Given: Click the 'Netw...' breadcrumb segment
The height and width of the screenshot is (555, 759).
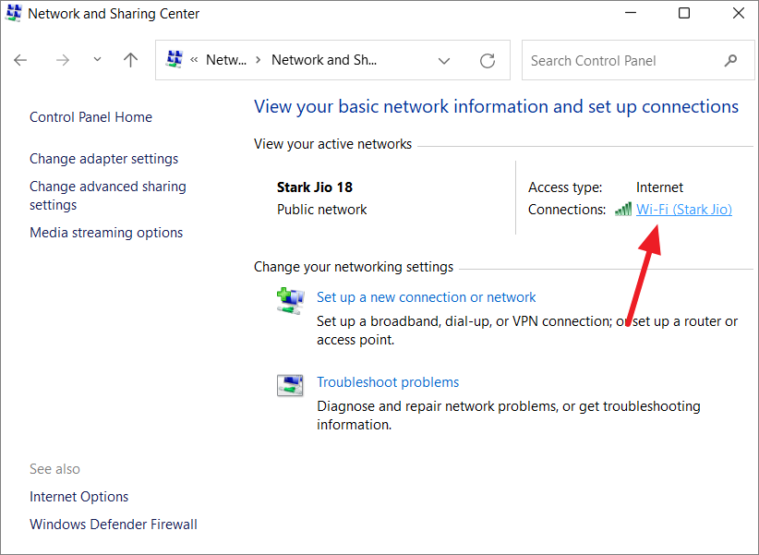Looking at the screenshot, I should [226, 60].
